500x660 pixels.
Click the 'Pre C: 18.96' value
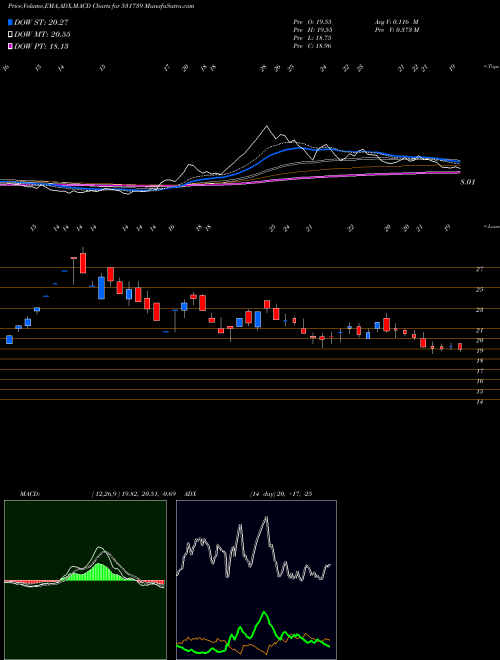point(312,46)
